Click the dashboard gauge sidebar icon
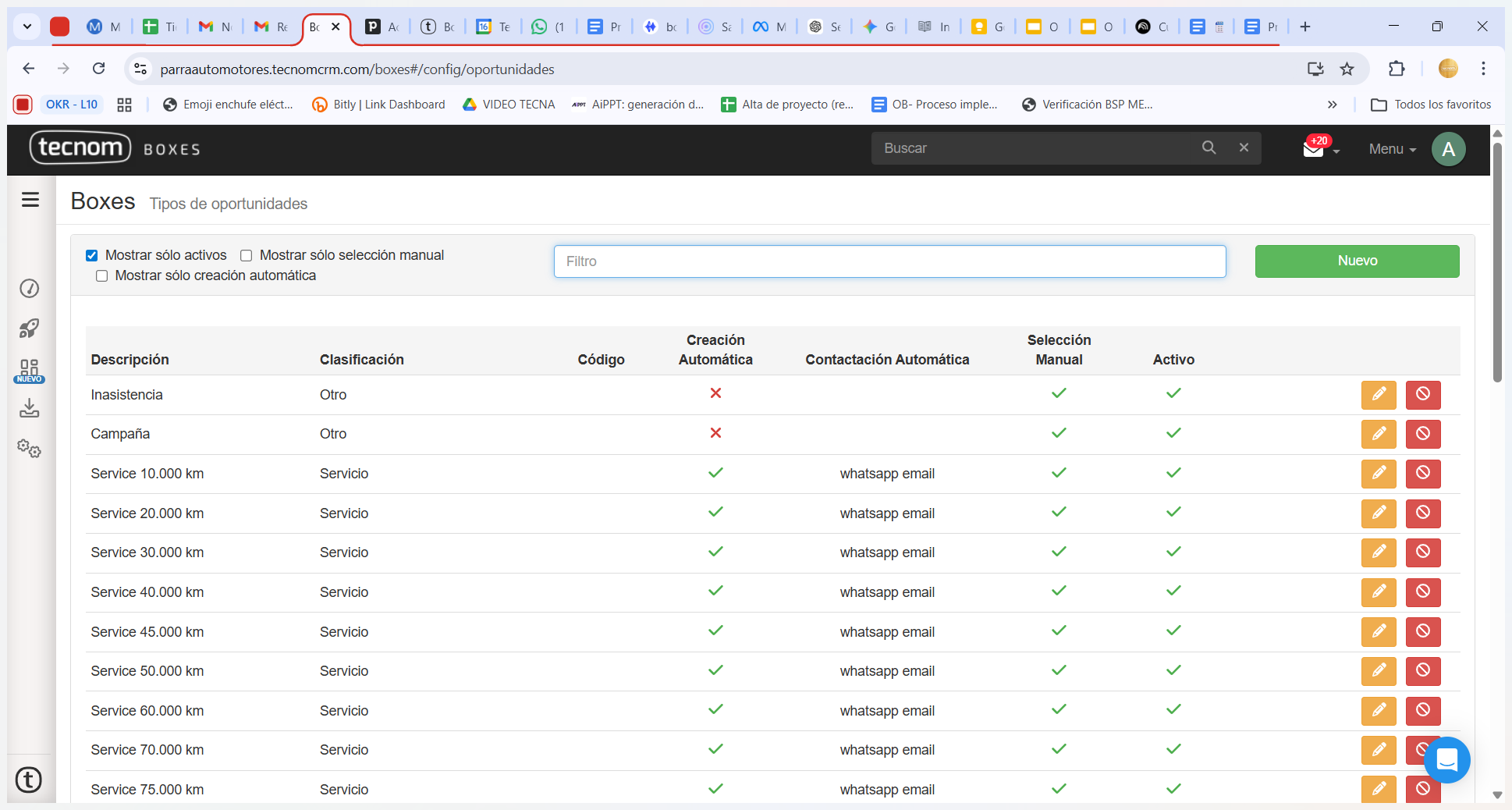This screenshot has height=810, width=1512. click(30, 289)
